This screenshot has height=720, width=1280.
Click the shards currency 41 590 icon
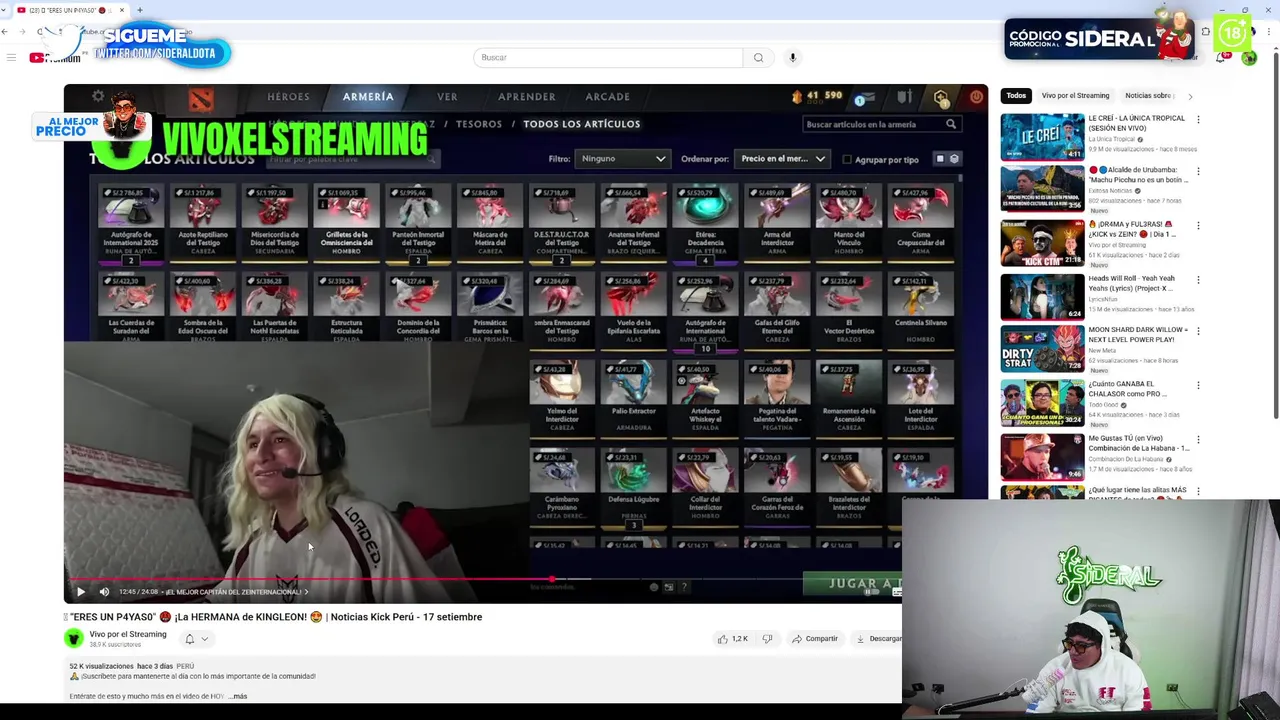point(797,96)
